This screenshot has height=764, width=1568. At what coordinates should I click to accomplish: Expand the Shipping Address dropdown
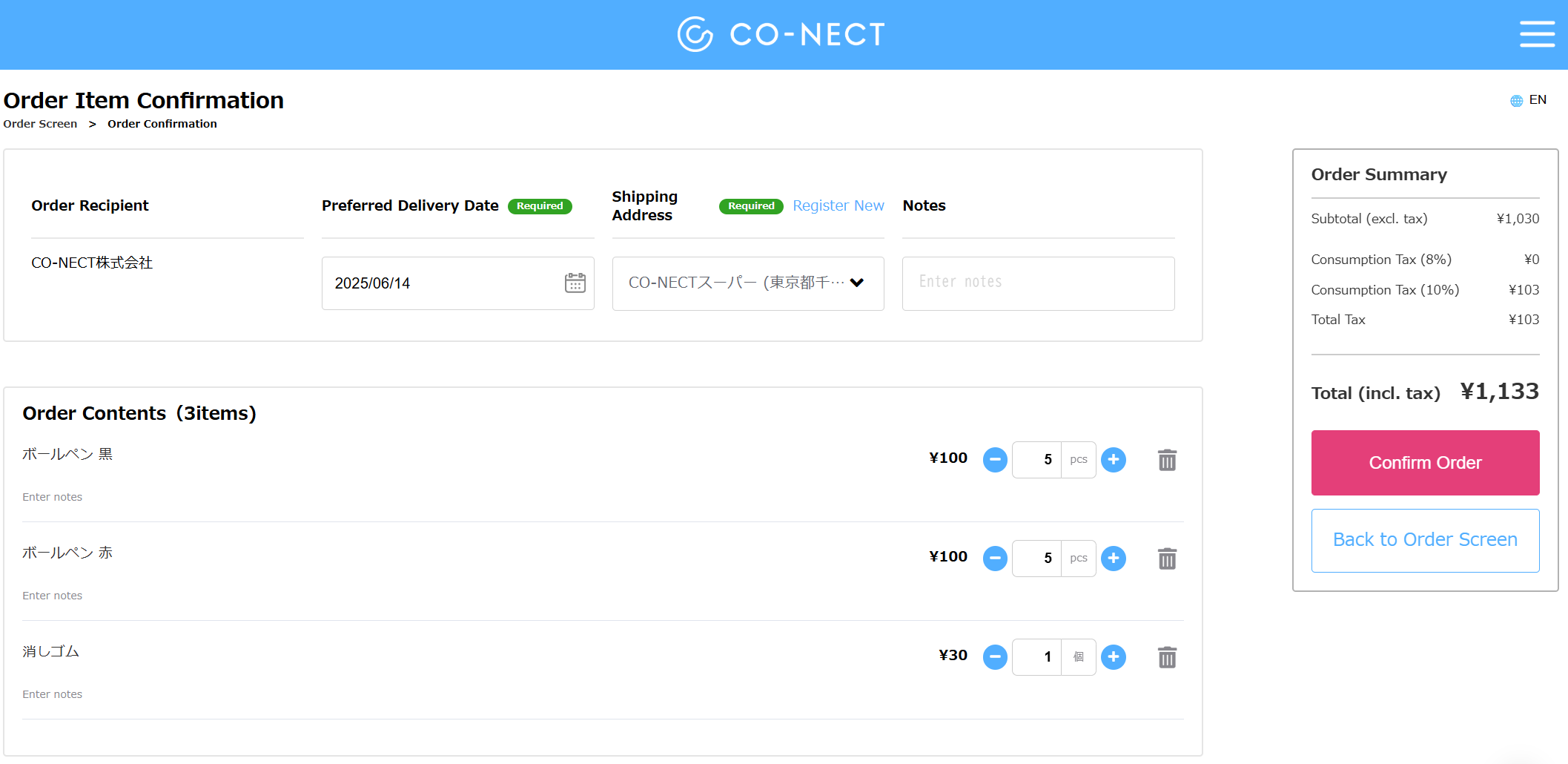pos(748,283)
